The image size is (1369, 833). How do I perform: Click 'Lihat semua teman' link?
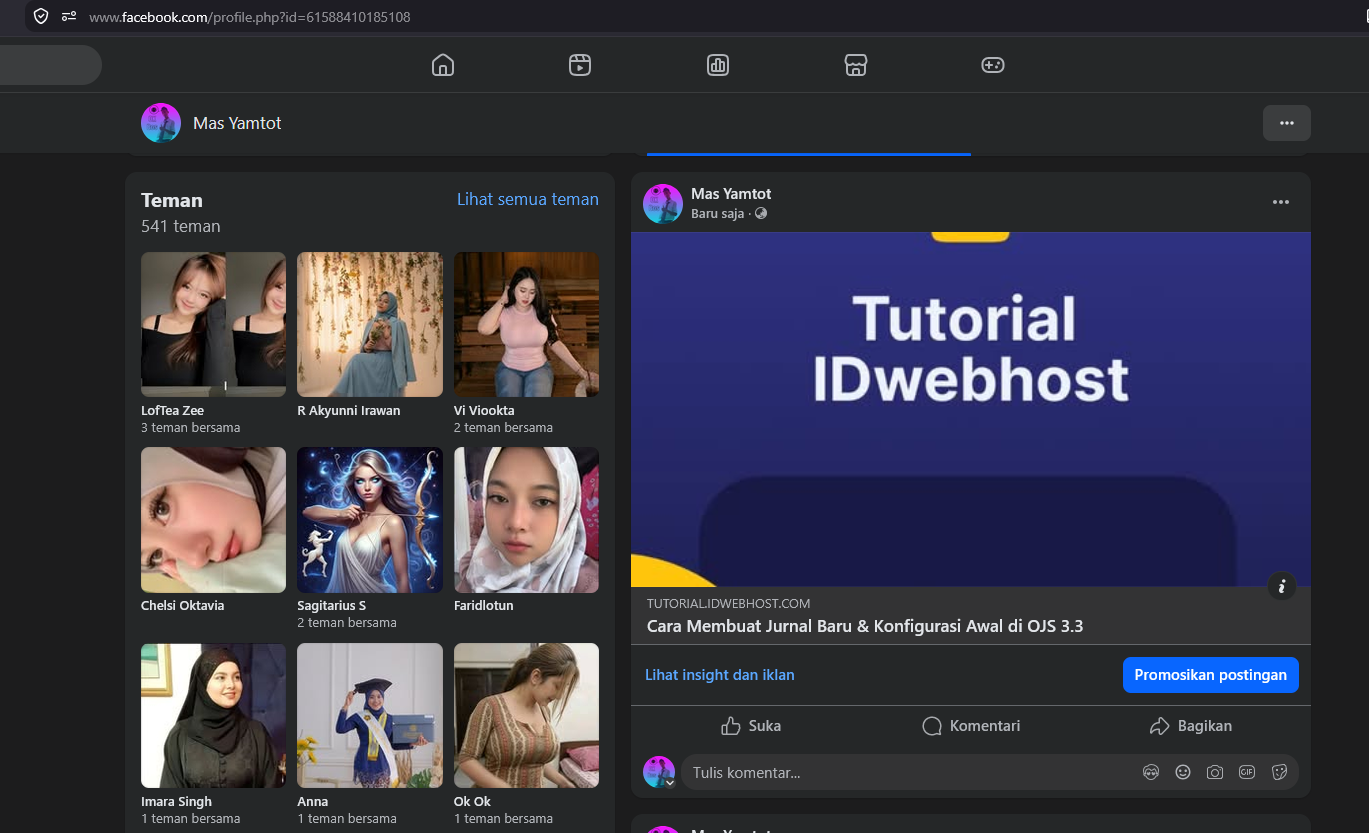528,199
